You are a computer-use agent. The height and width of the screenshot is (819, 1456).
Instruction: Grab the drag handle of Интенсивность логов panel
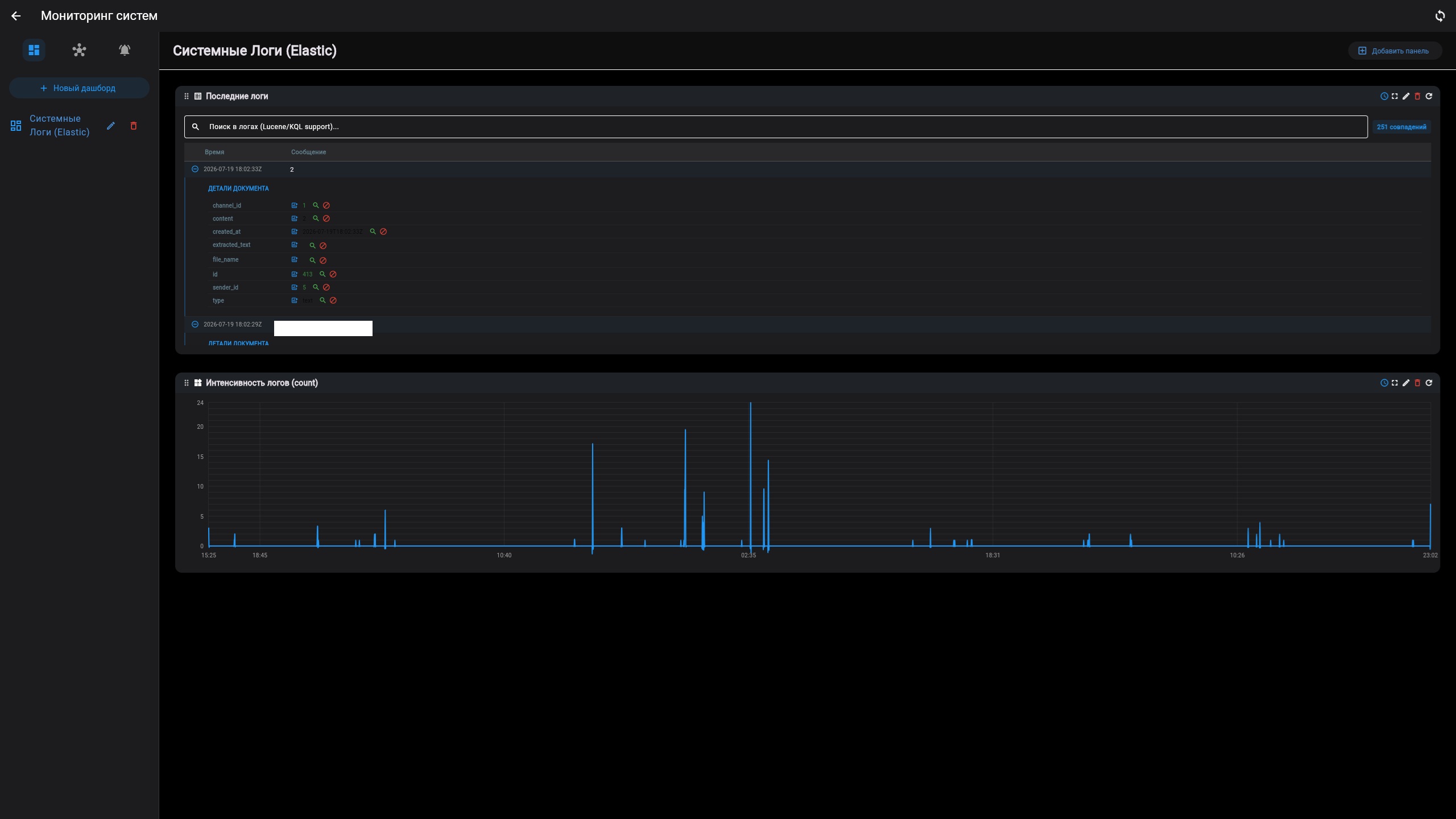click(187, 383)
